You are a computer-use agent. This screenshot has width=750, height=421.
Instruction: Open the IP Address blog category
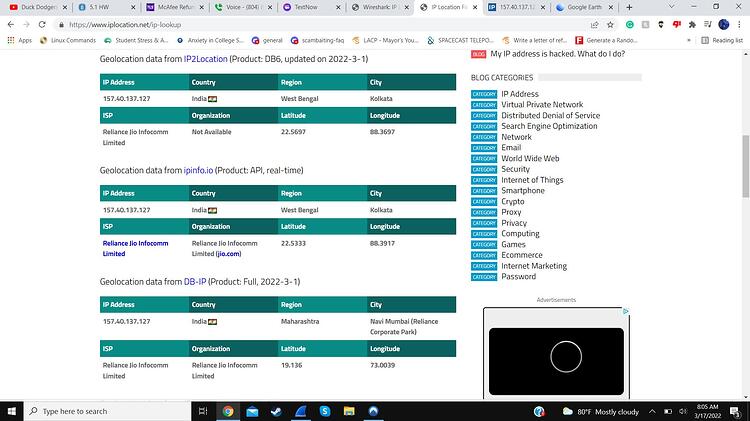pos(520,94)
